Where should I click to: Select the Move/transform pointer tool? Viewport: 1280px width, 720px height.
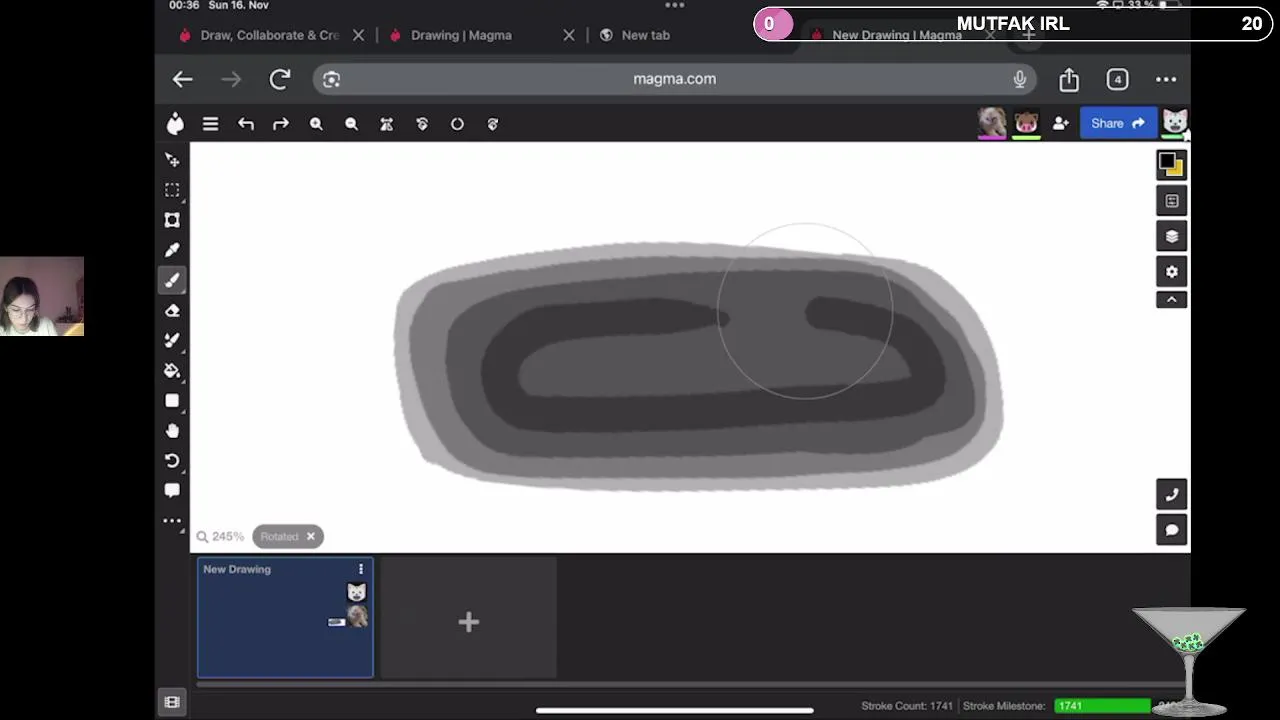(x=172, y=160)
